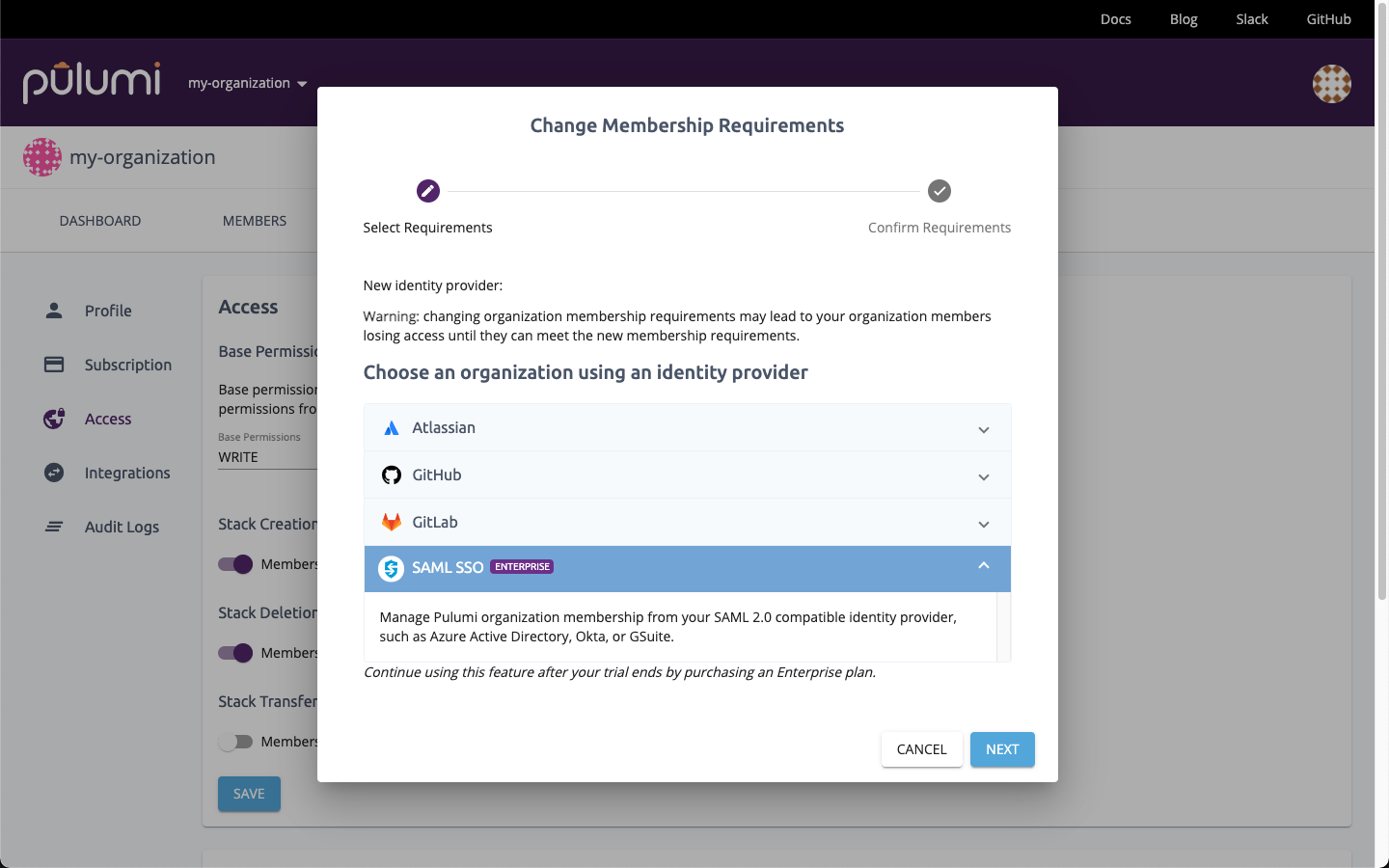Click the NEXT button
Image resolution: width=1389 pixels, height=868 pixels.
(x=1002, y=749)
